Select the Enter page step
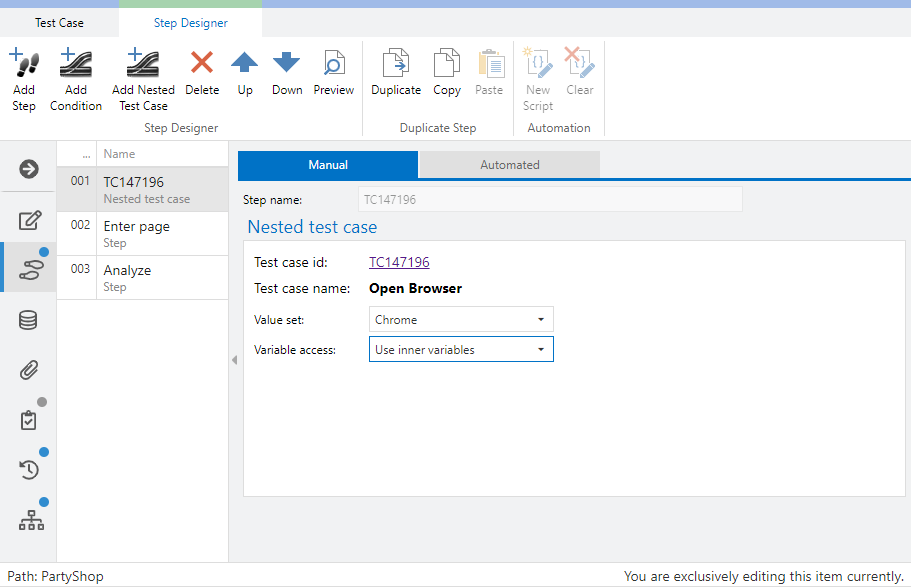 click(x=137, y=233)
